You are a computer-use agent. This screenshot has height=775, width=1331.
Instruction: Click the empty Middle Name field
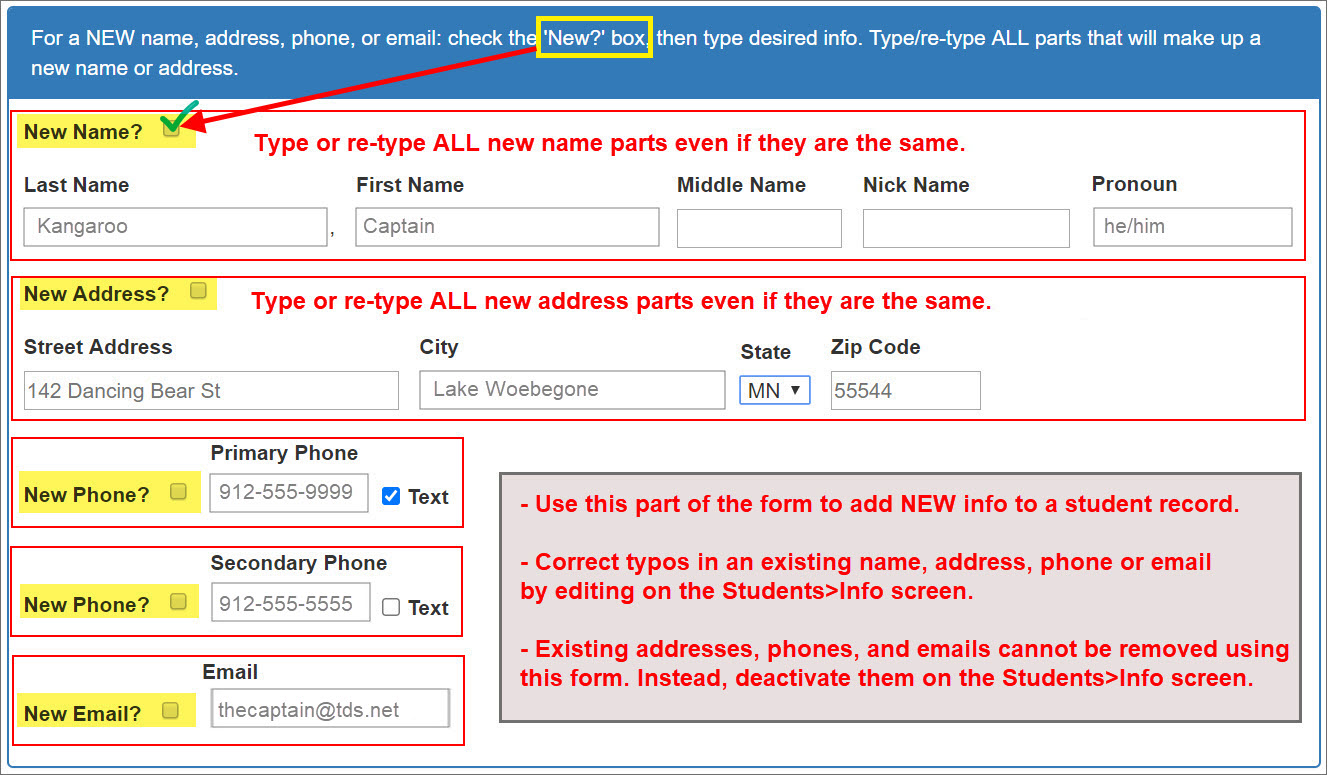(x=759, y=228)
